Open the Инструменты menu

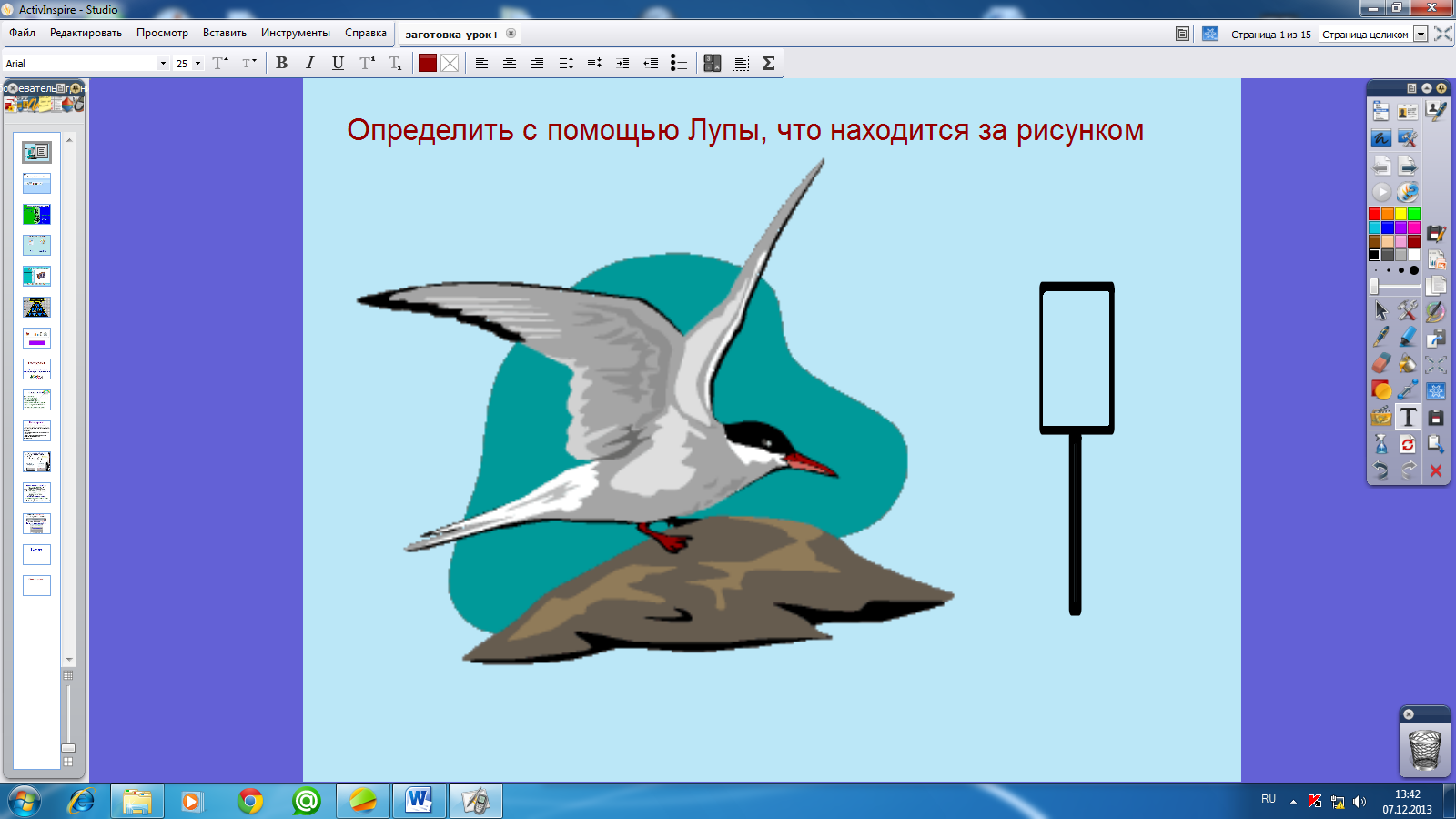(x=296, y=33)
